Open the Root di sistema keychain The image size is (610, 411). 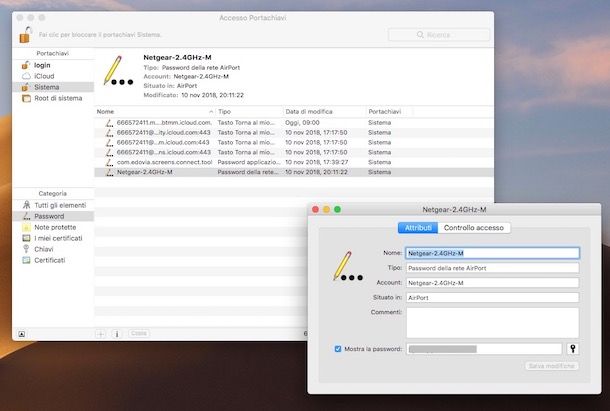click(58, 98)
